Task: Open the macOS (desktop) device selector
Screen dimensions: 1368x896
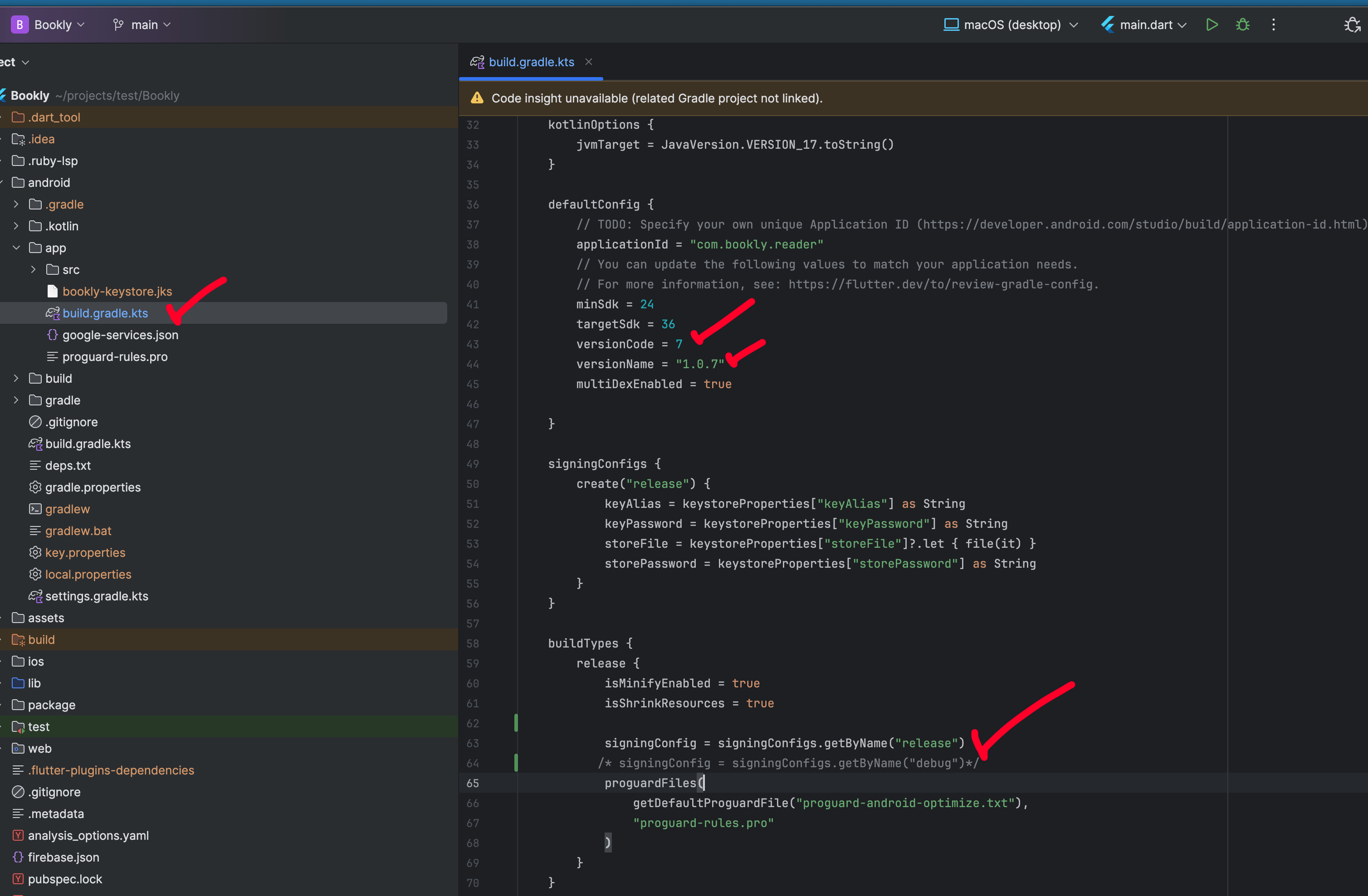Action: (1011, 25)
